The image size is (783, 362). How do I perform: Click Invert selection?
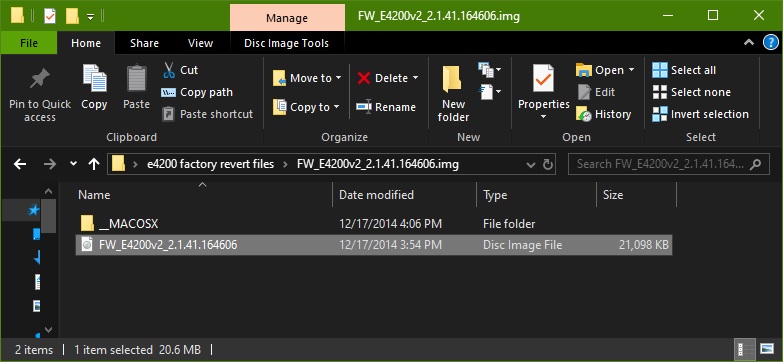700,114
